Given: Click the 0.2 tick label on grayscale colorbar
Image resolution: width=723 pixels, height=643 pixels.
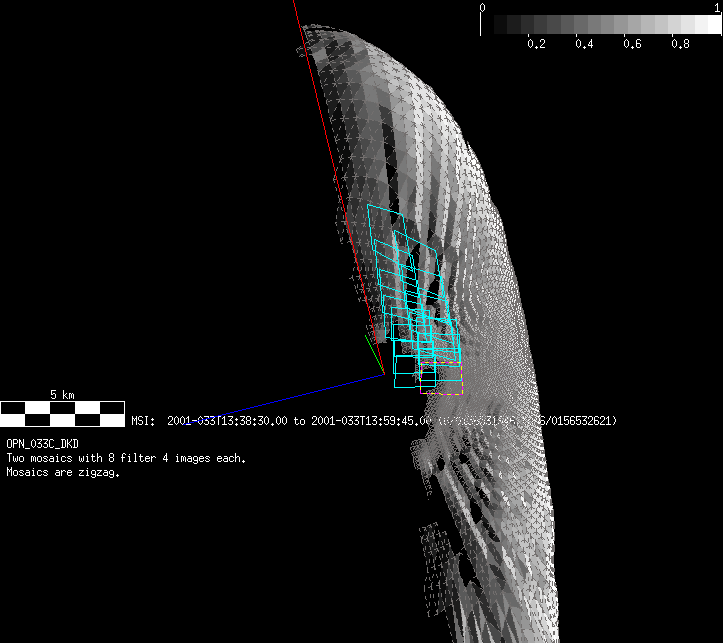Looking at the screenshot, I should tap(536, 44).
